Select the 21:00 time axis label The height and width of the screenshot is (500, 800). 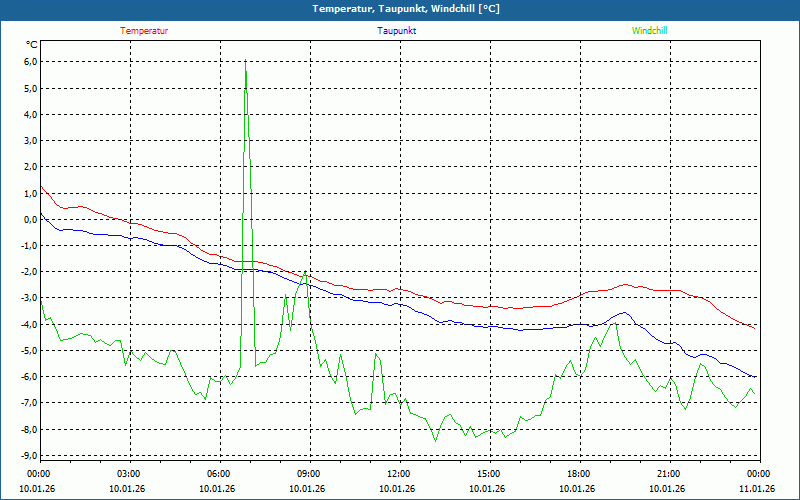point(669,473)
